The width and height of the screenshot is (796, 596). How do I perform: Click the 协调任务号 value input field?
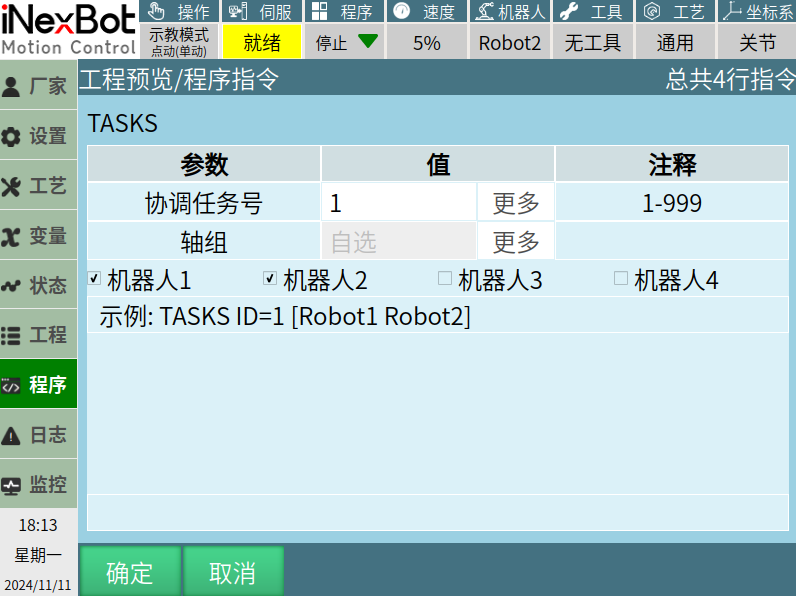point(399,203)
